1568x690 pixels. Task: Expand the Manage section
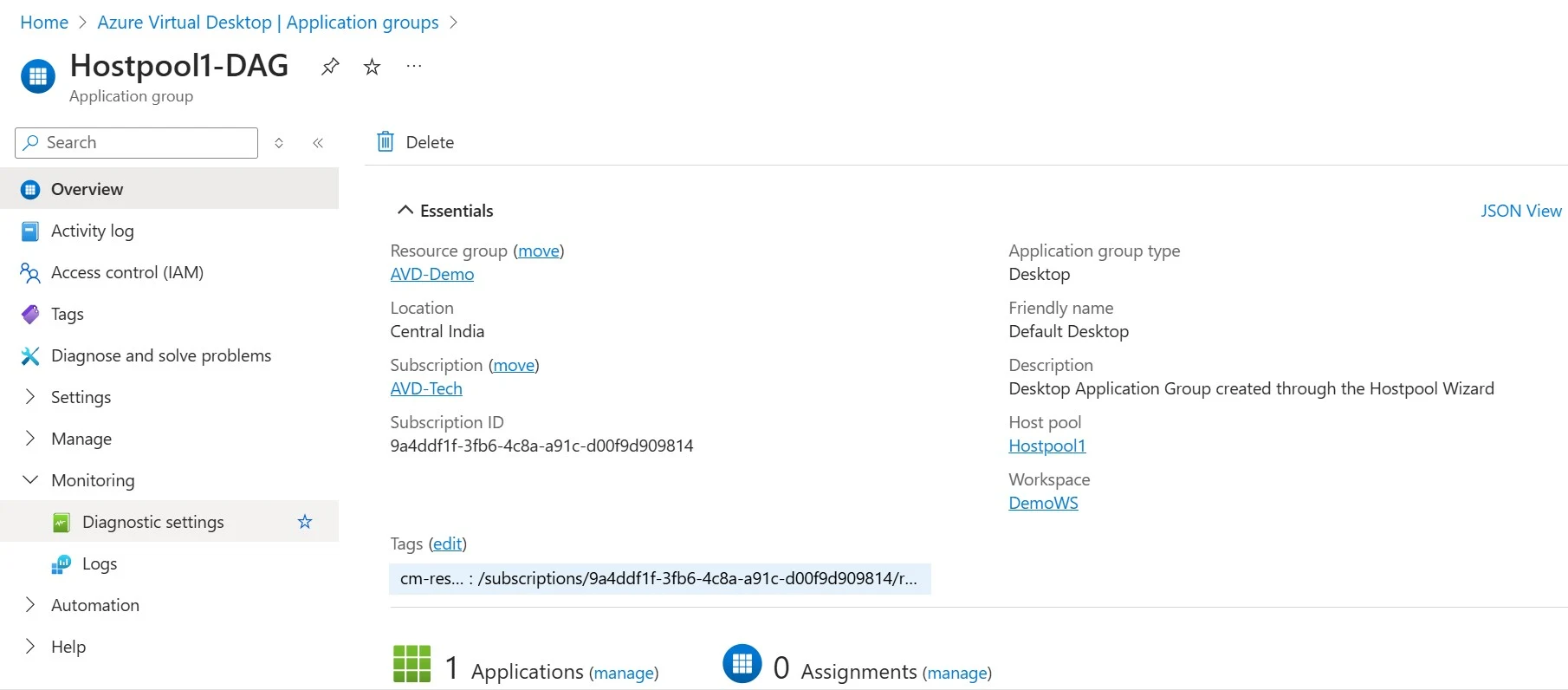coord(30,439)
